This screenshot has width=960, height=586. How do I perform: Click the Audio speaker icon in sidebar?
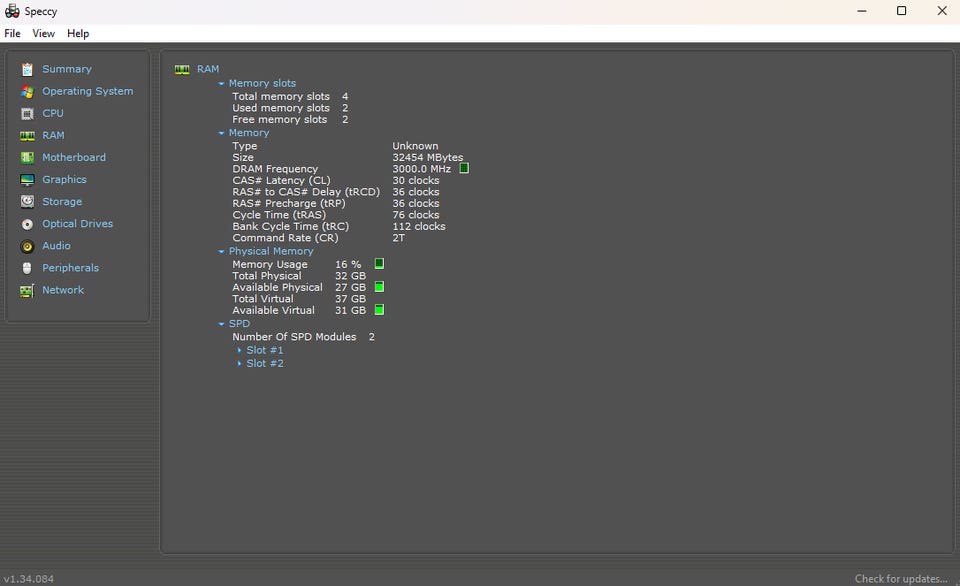pos(27,246)
